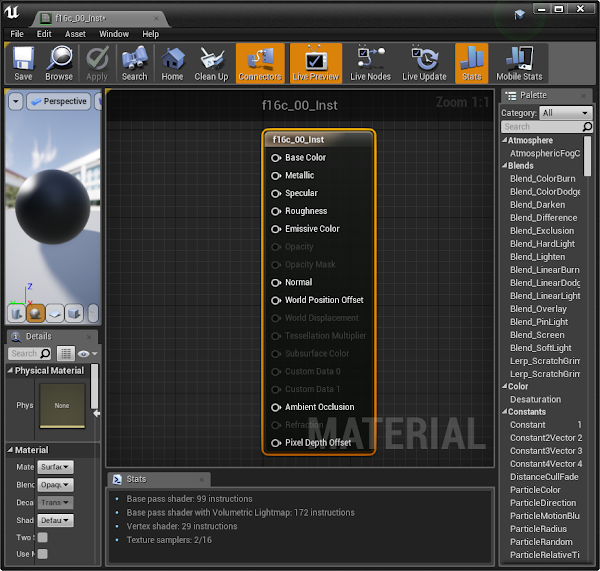
Task: Open the Help menu
Action: coord(151,34)
